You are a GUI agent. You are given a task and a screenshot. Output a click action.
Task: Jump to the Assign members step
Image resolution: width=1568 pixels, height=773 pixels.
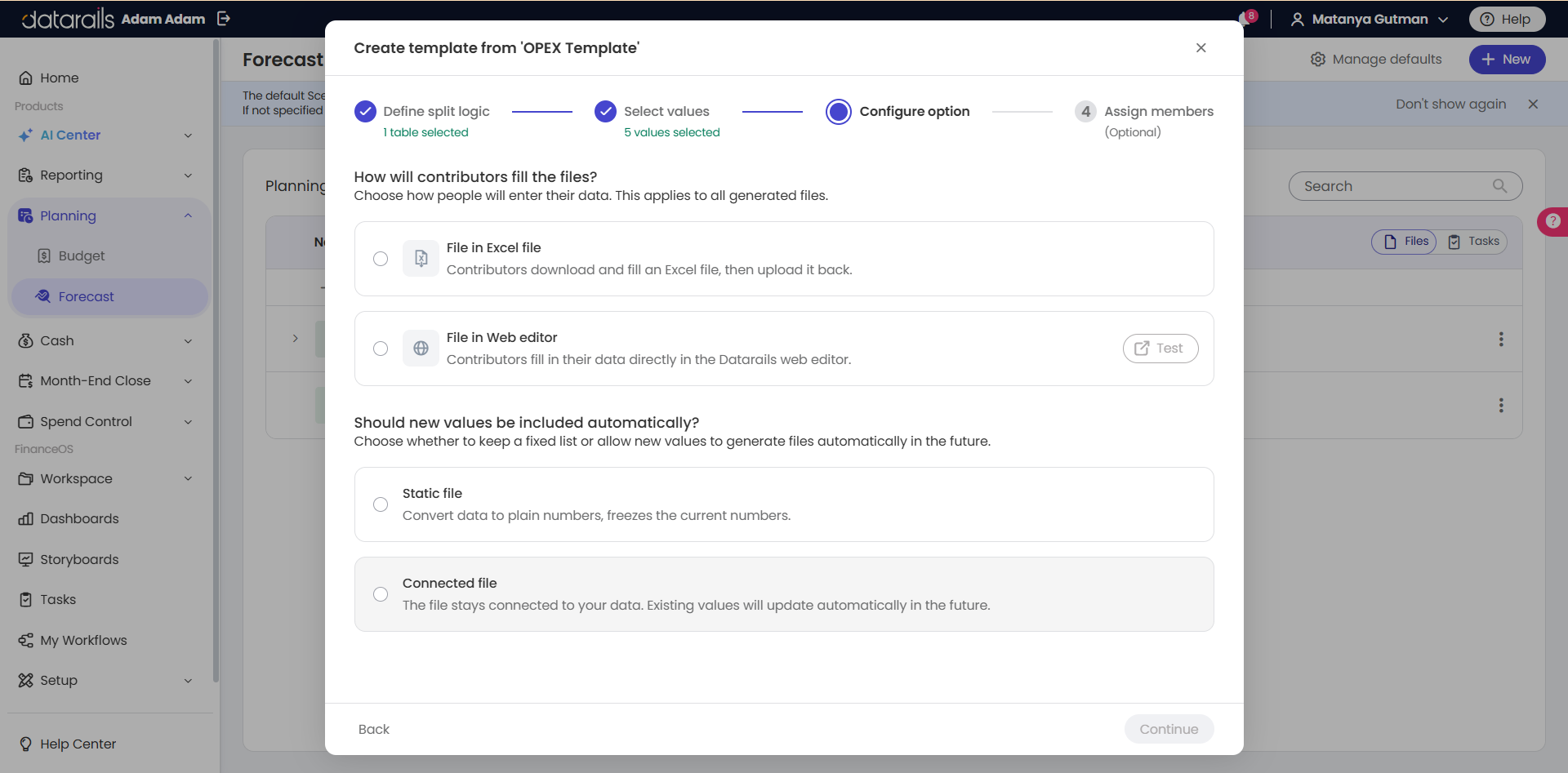pos(1144,120)
